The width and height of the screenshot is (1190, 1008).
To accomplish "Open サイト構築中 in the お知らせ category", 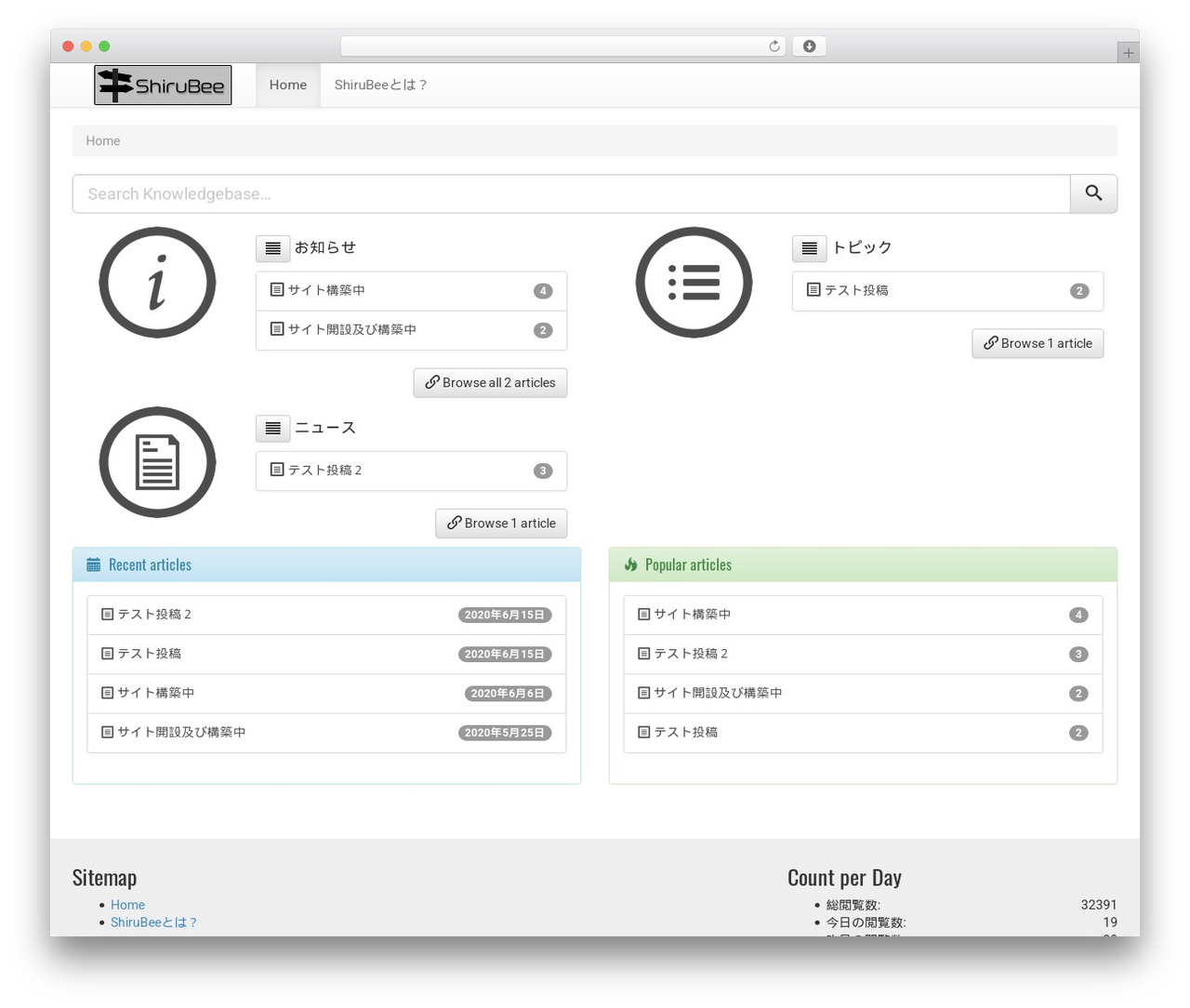I will click(411, 291).
